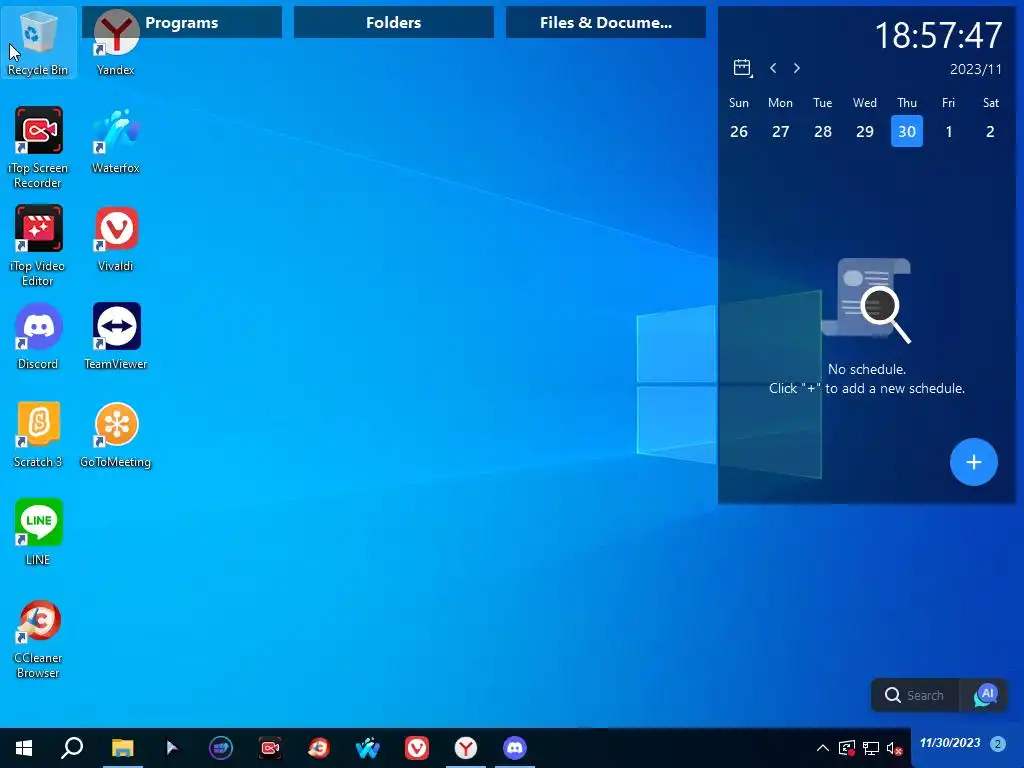
Task: Click the 18:57:47 clock display
Action: (x=938, y=35)
